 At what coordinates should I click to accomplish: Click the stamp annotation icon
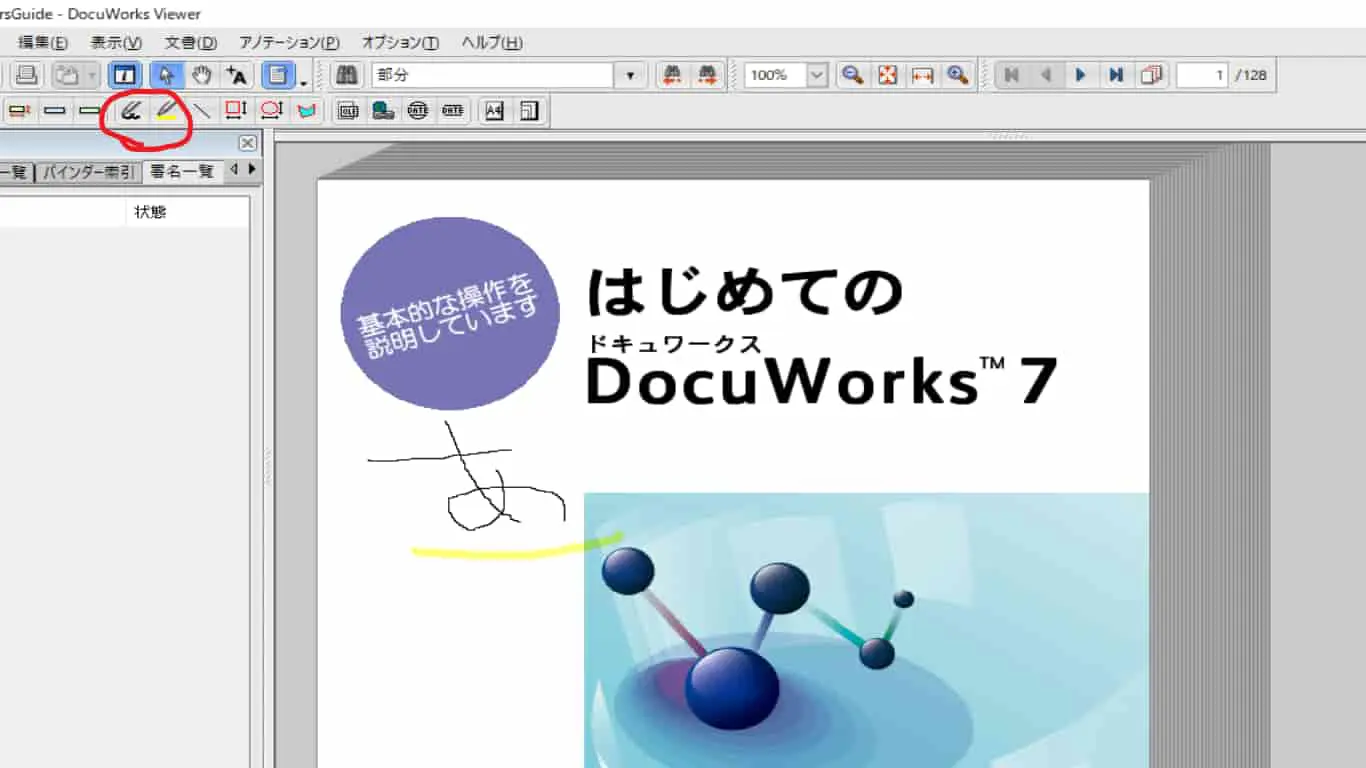382,110
